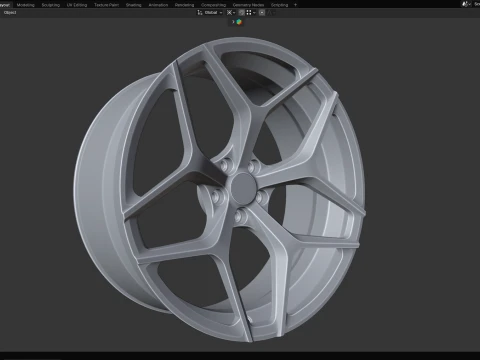This screenshot has width=480, height=360.
Task: Open the Texture Paint workspace tab
Action: (x=106, y=5)
